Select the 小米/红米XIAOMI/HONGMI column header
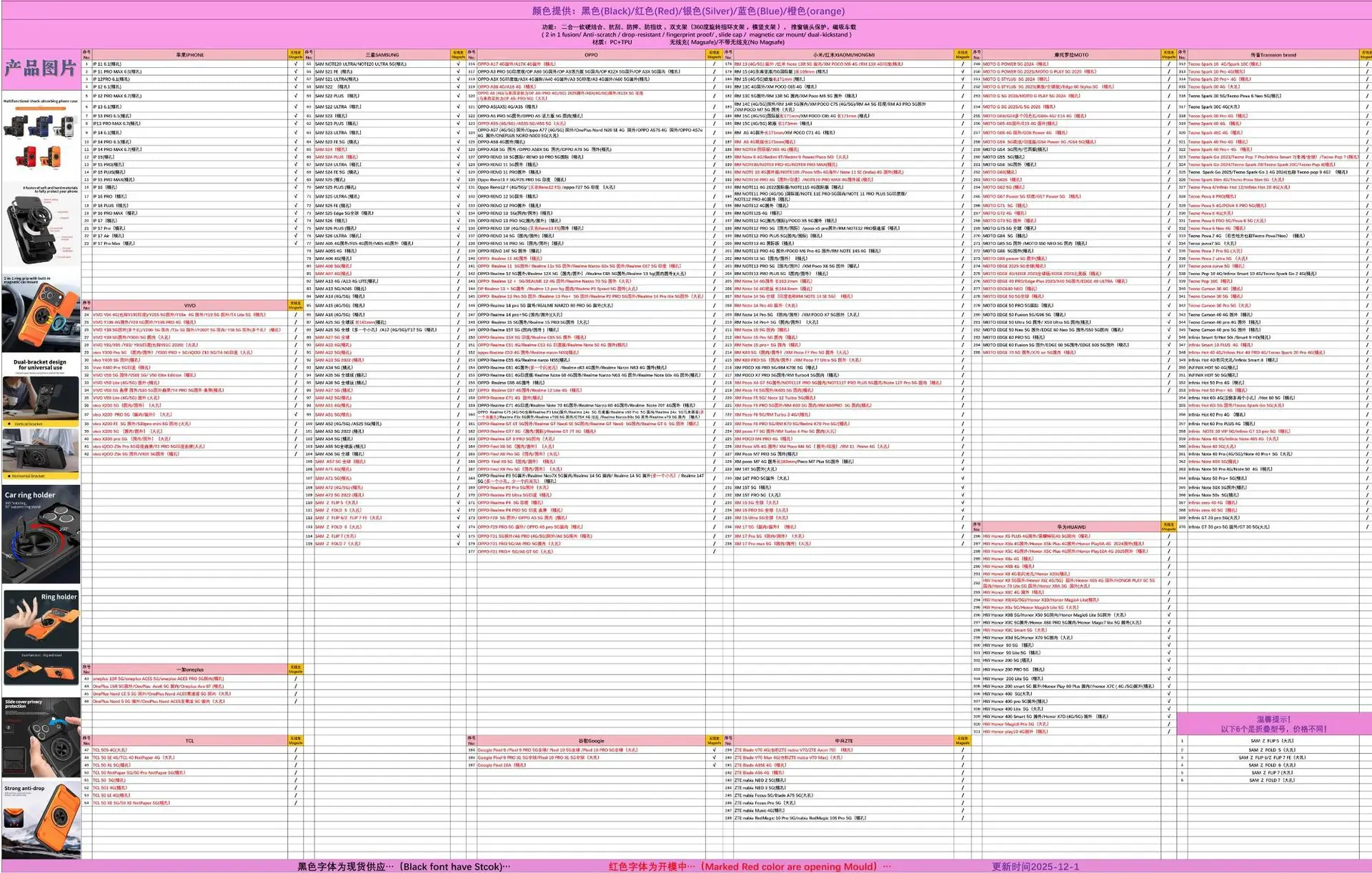This screenshot has height=873, width=1372. [x=844, y=55]
